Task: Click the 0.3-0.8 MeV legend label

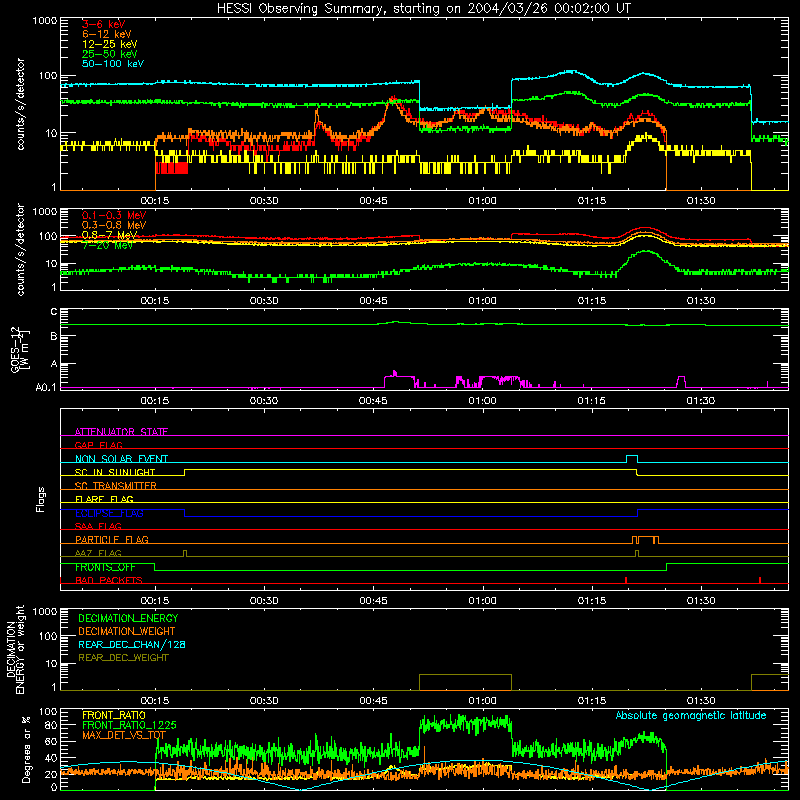Action: (114, 225)
